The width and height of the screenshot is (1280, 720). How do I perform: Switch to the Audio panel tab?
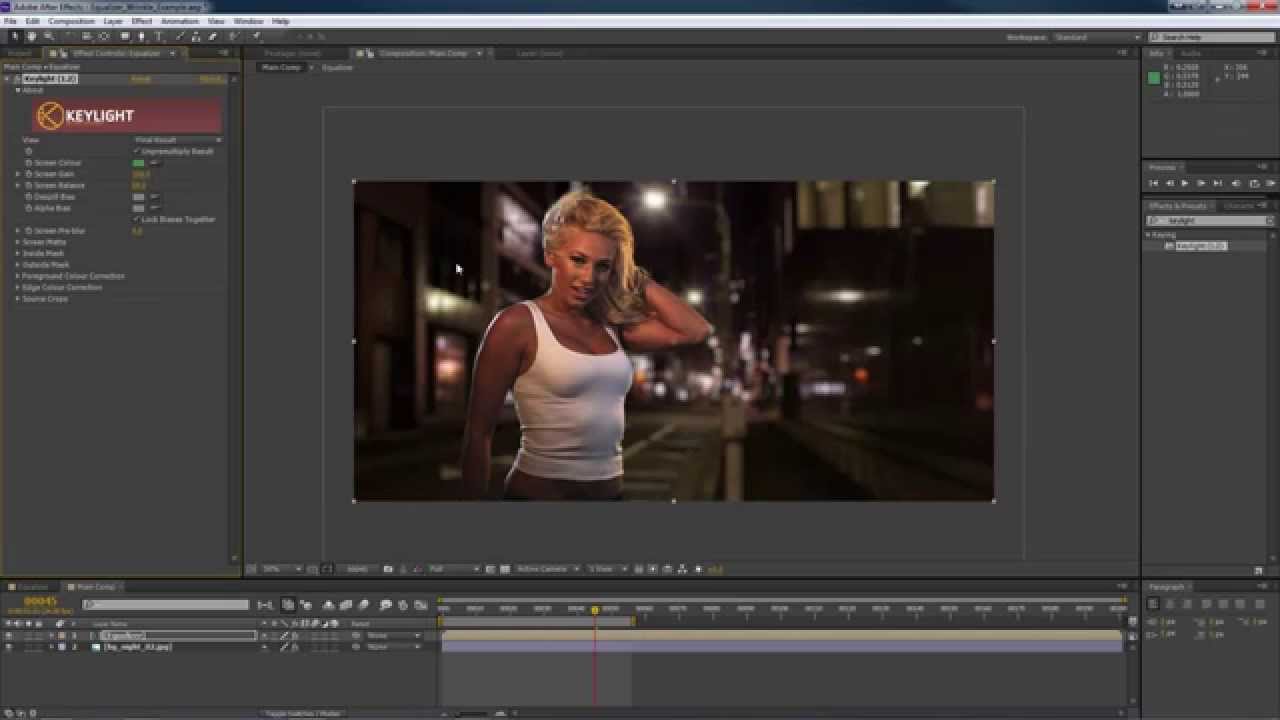pos(1191,53)
